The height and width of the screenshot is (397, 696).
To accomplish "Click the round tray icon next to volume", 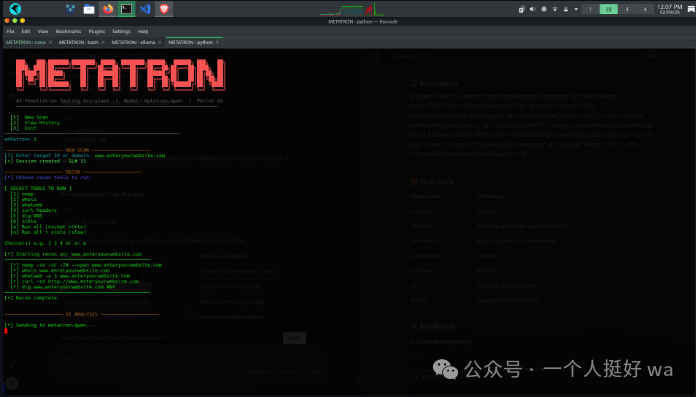I will (544, 9).
